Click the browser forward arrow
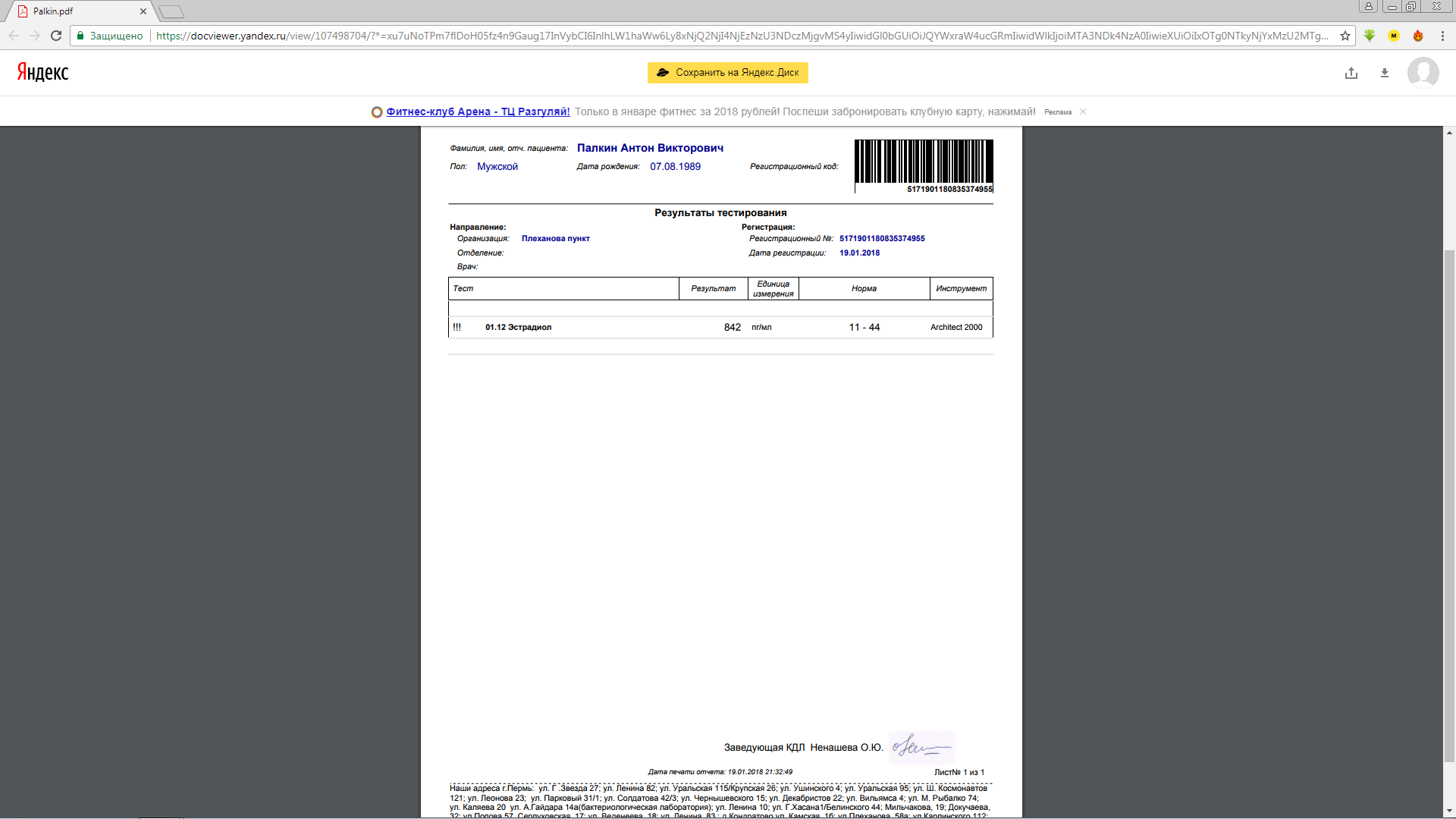Image resolution: width=1456 pixels, height=819 pixels. pos(35,36)
